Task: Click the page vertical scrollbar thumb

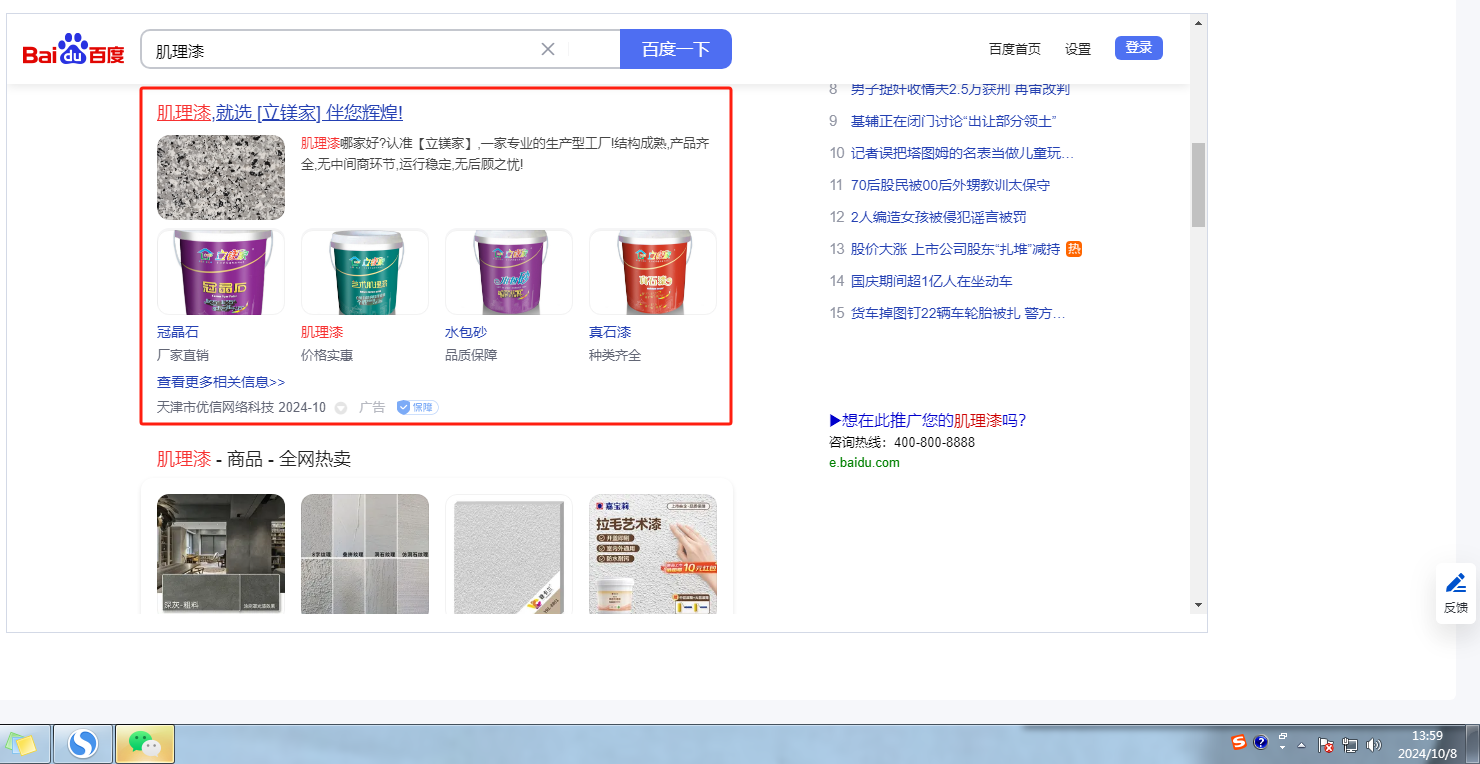Action: click(x=1198, y=185)
